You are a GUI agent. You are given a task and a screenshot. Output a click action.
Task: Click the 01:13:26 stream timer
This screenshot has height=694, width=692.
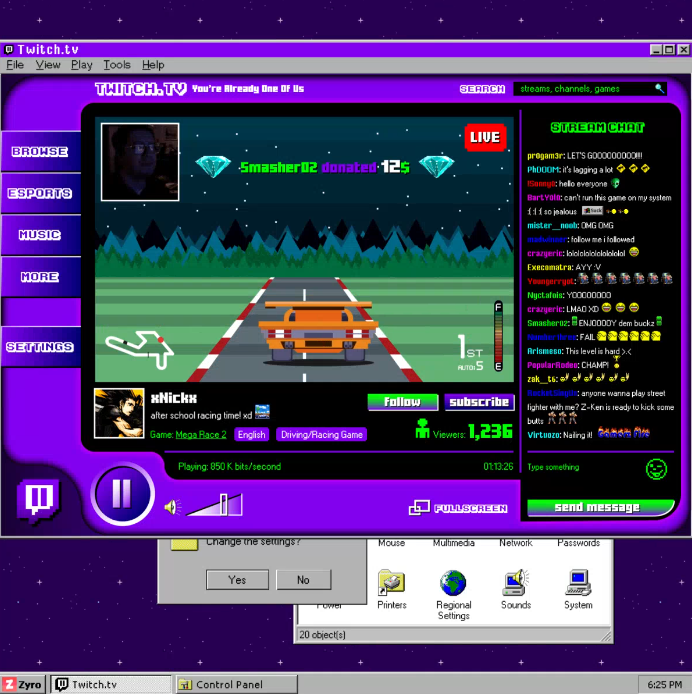(498, 467)
